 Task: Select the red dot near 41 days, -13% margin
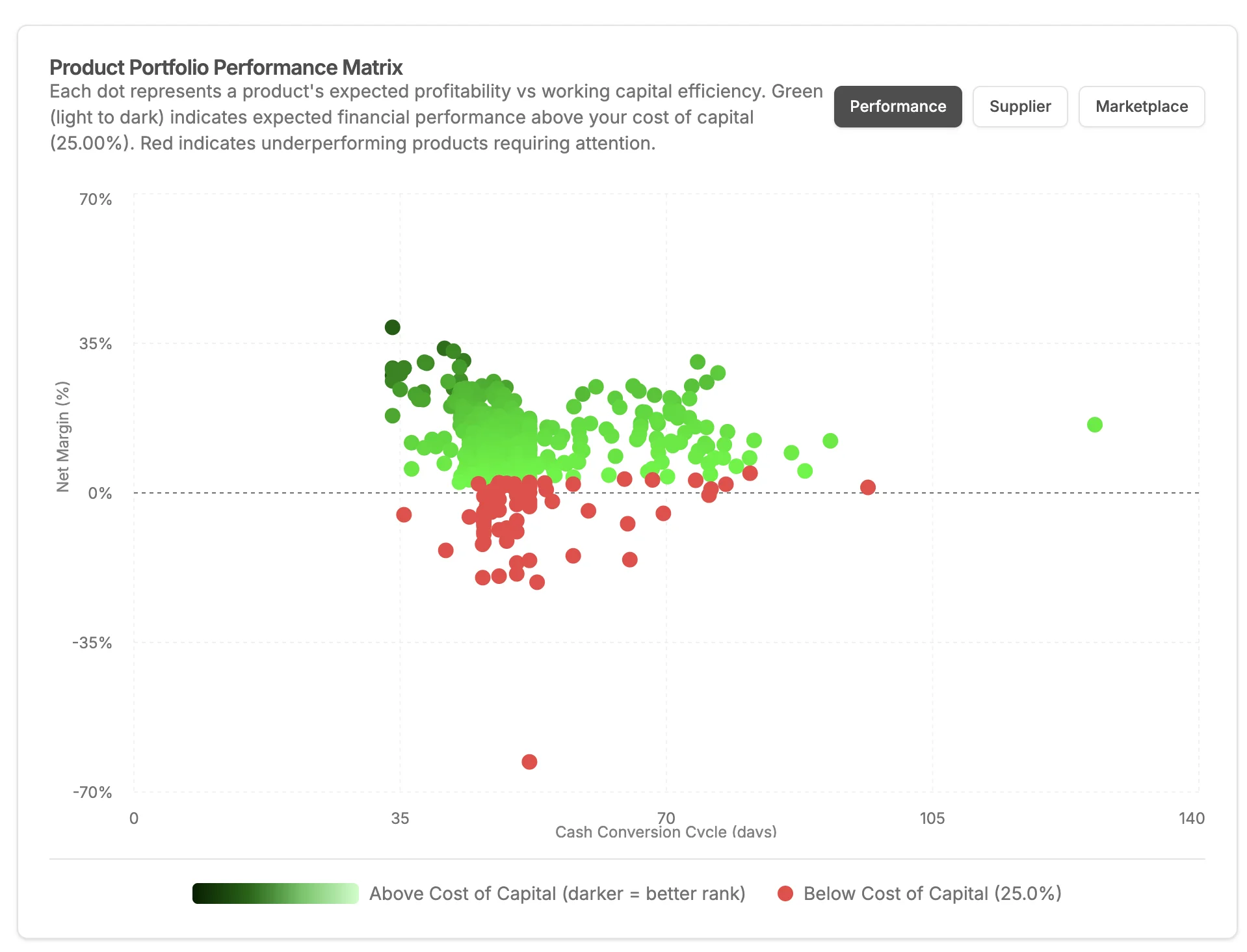tap(445, 550)
